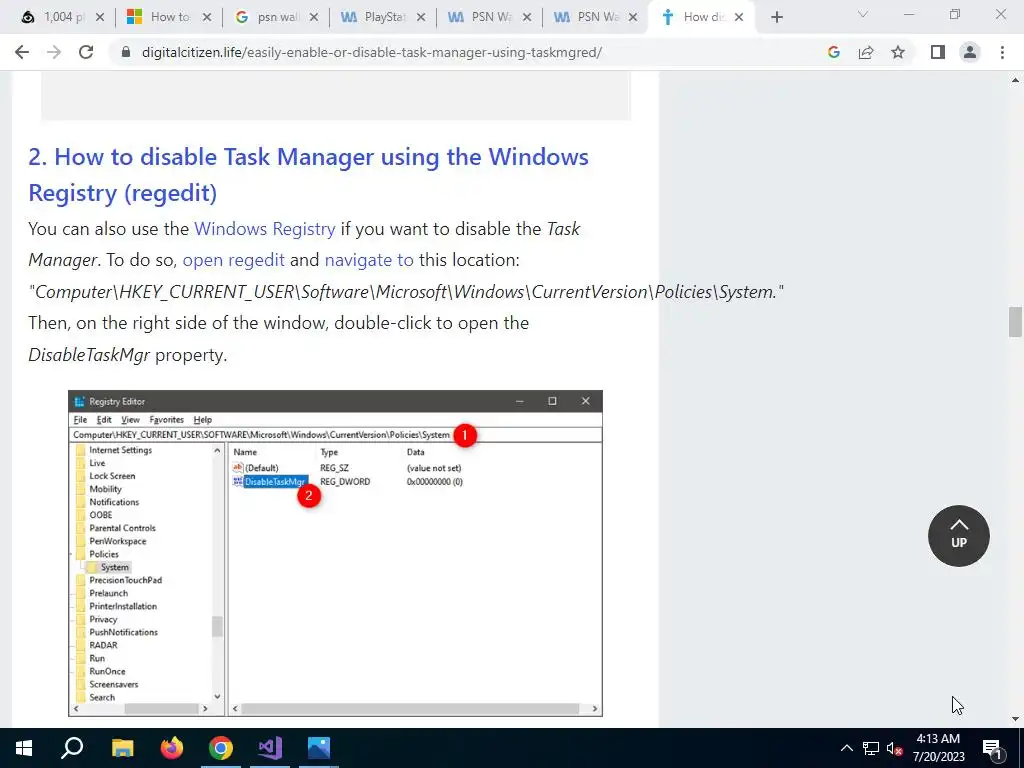Image resolution: width=1024 pixels, height=768 pixels.
Task: Follow the 'navigate to' link
Action: [369, 261]
